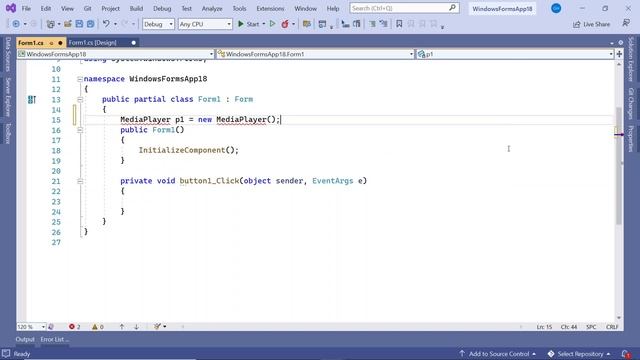Collapse the Form1 class block
The image size is (640, 360).
[80, 100]
